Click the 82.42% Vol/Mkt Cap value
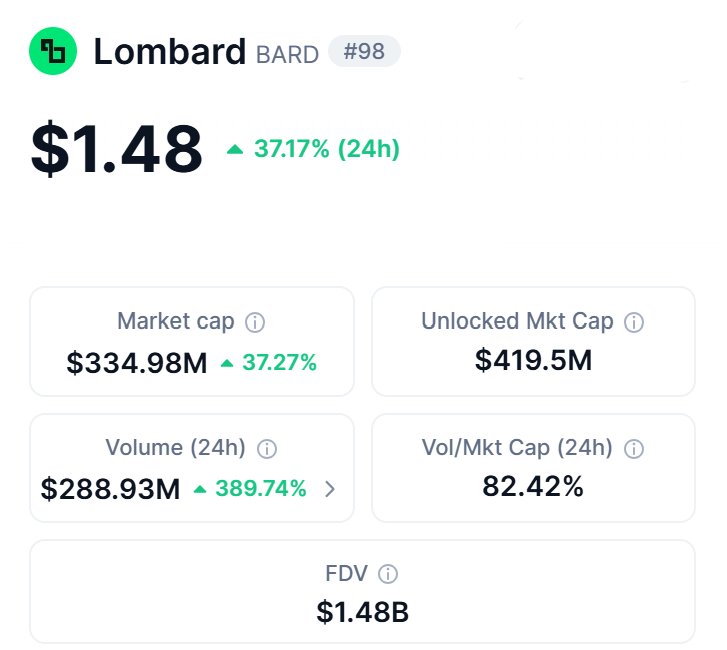 coord(533,485)
